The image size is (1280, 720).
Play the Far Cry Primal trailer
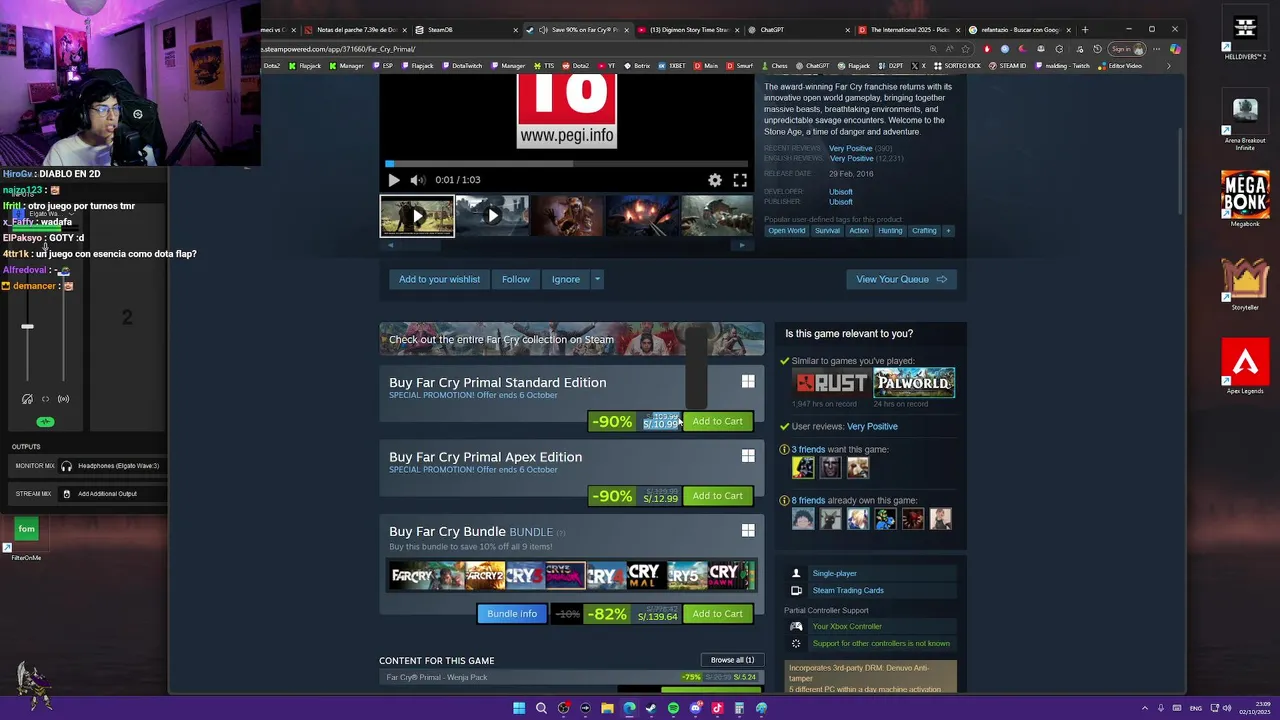[393, 180]
